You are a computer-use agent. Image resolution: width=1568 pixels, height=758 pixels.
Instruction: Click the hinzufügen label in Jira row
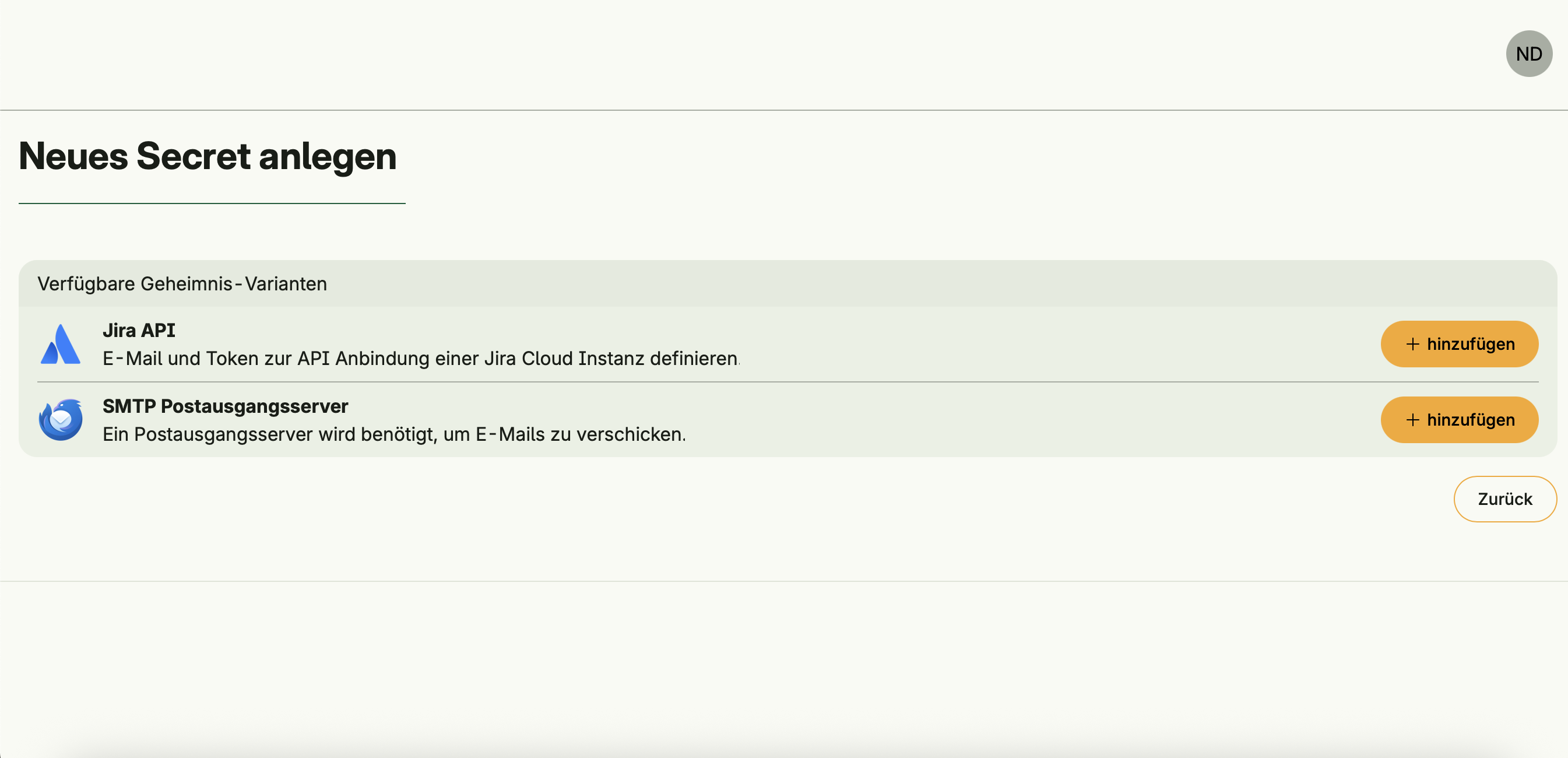pyautogui.click(x=1471, y=345)
